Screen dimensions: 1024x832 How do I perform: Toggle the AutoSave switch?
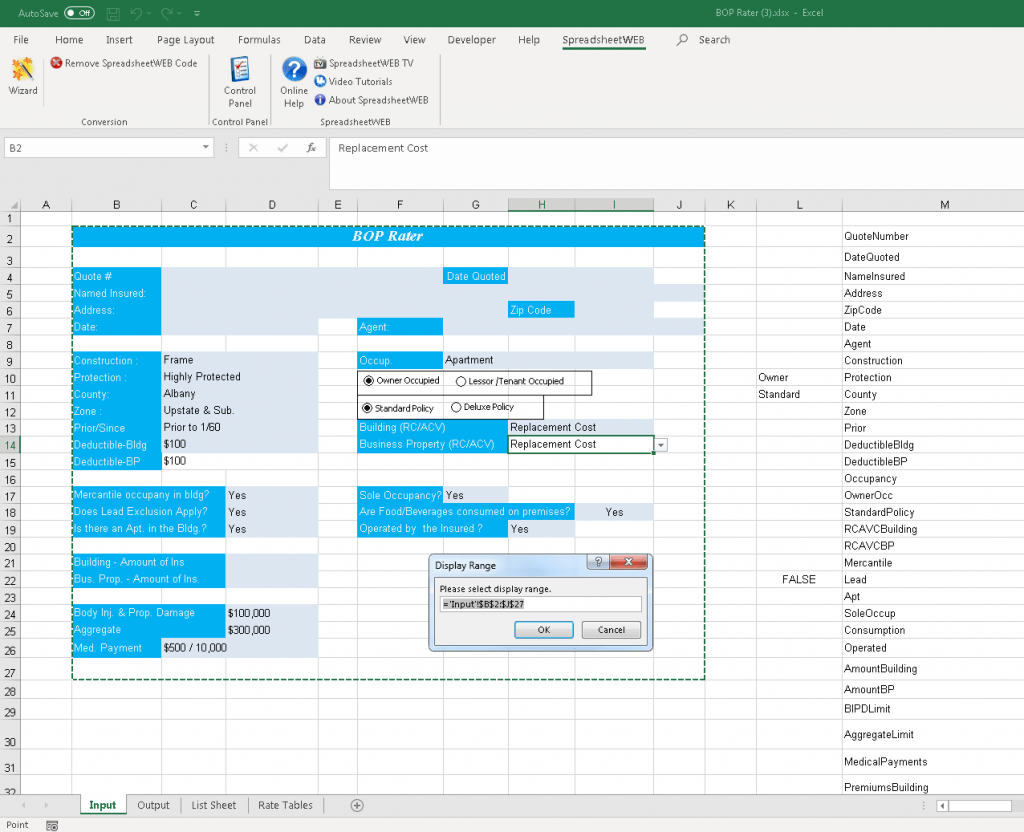coord(79,13)
